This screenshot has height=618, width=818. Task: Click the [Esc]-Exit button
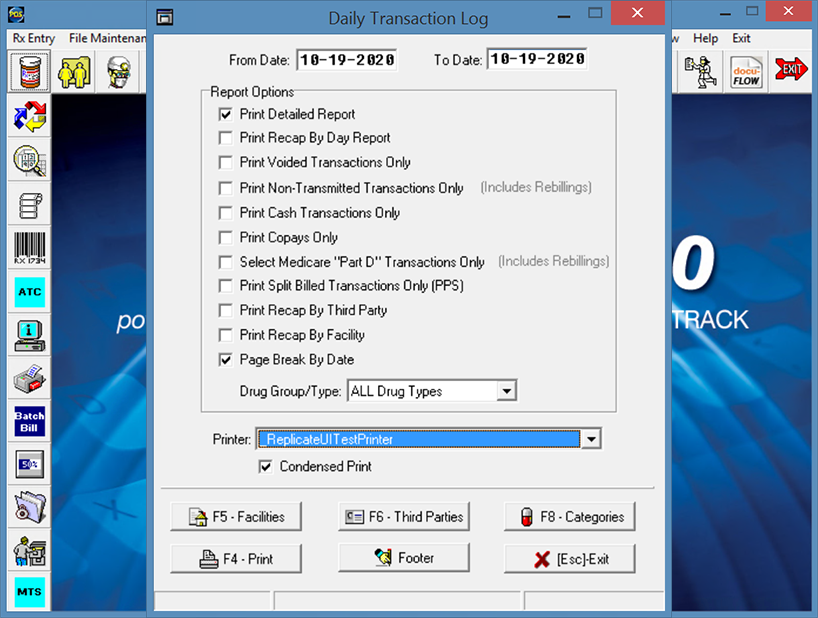[569, 559]
